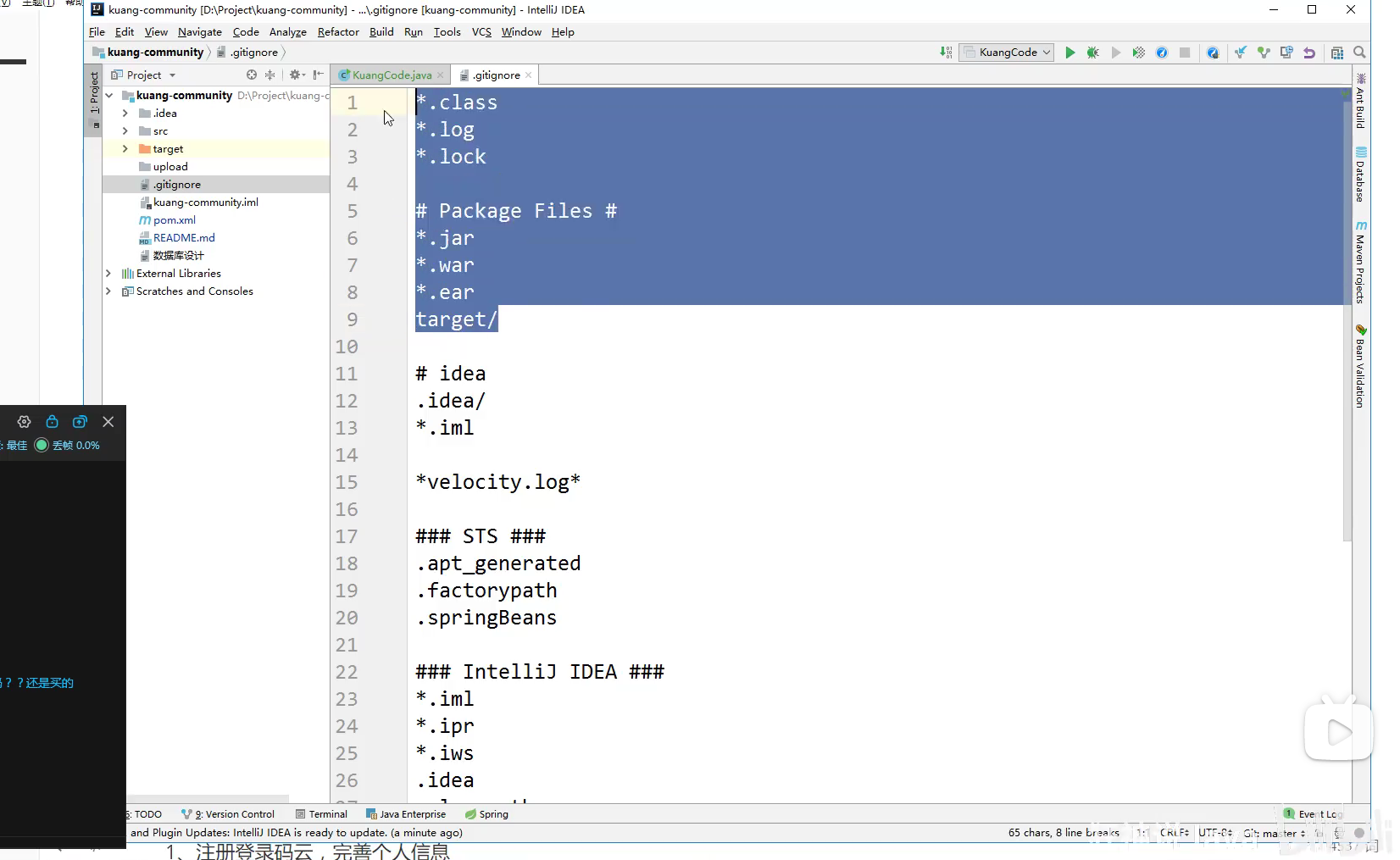Toggle the TODO tool window
The image size is (1400, 860).
pyautogui.click(x=144, y=814)
